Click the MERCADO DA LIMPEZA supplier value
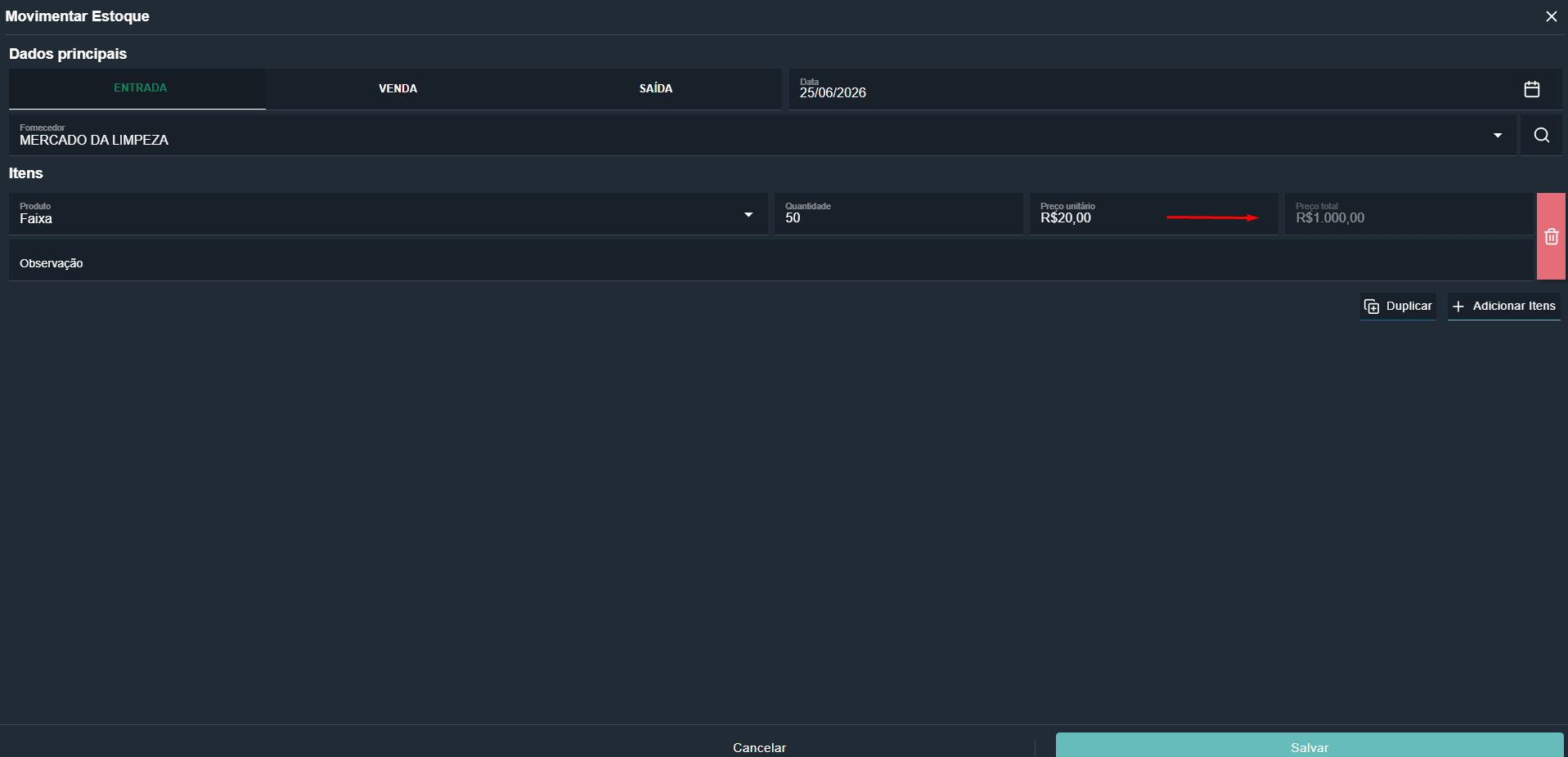This screenshot has width=1568, height=757. coord(94,140)
